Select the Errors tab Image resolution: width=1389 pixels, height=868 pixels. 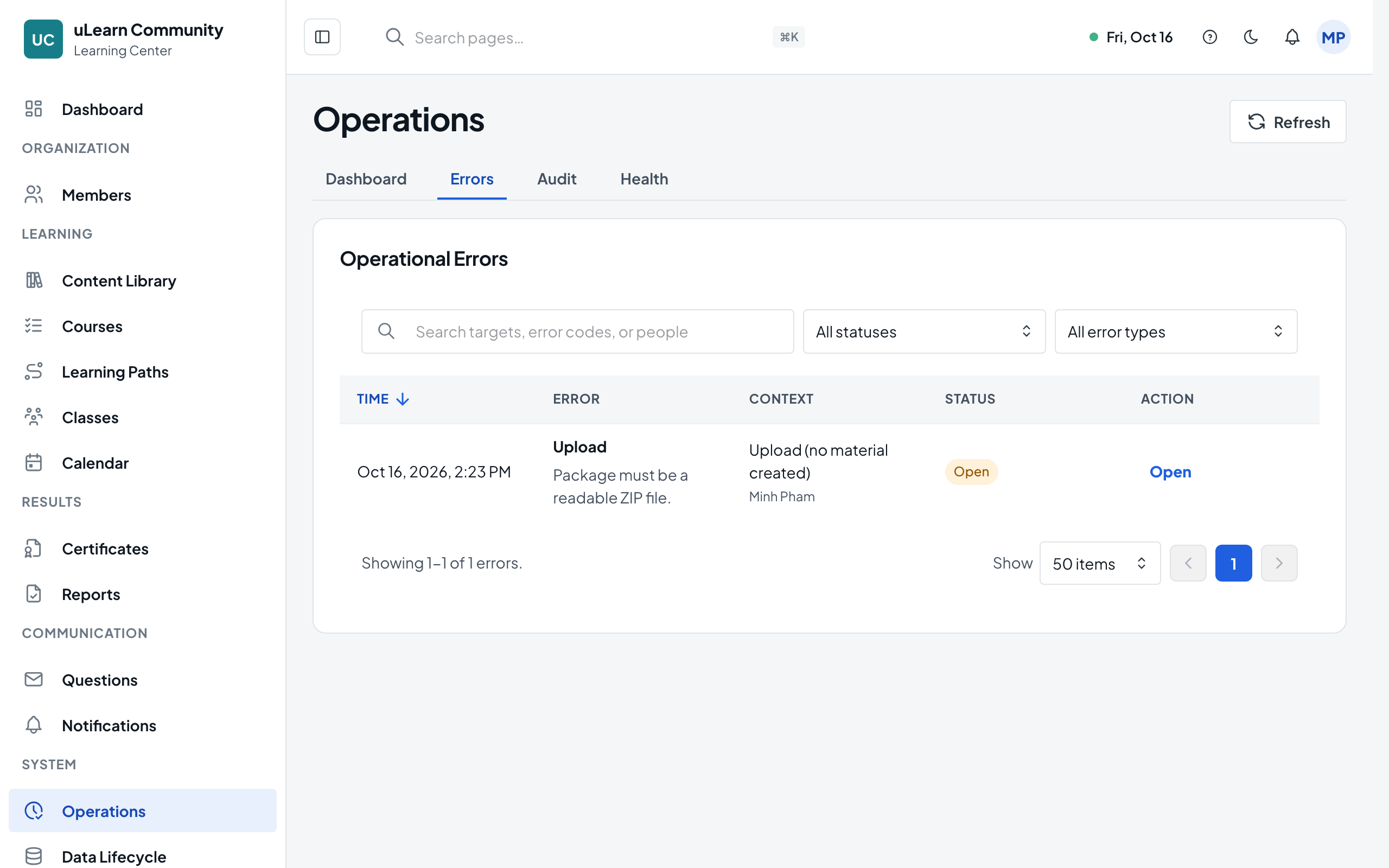(472, 179)
